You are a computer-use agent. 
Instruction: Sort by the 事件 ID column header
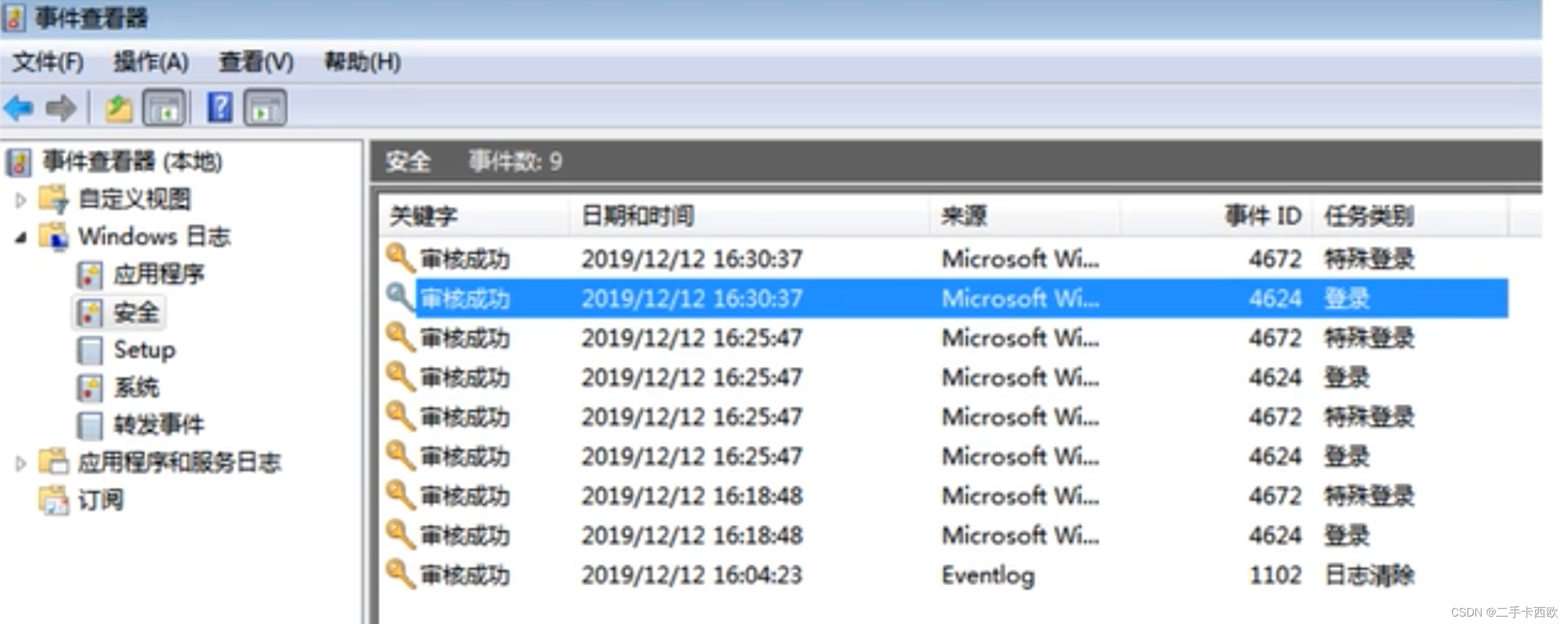pyautogui.click(x=1217, y=216)
